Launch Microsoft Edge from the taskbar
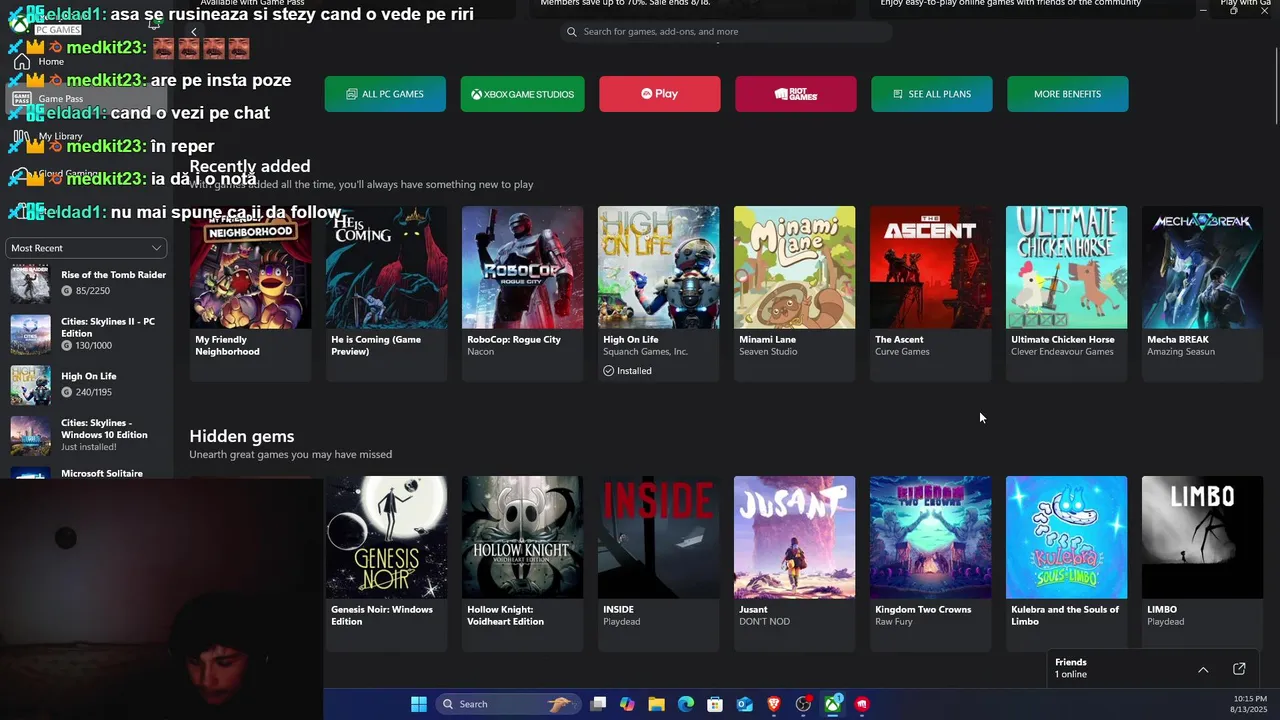The width and height of the screenshot is (1280, 720). pyautogui.click(x=686, y=704)
